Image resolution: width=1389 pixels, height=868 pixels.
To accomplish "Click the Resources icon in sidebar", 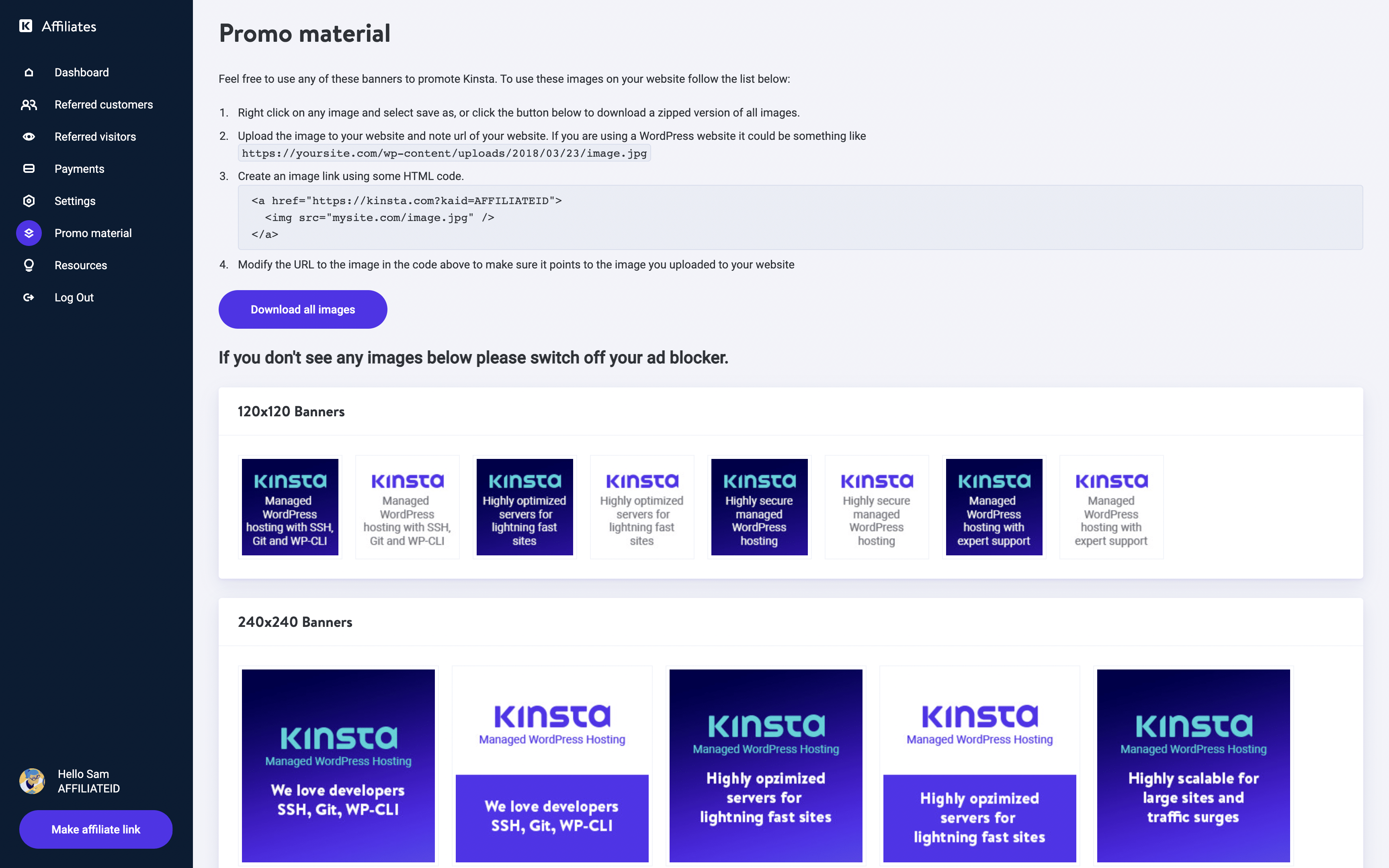I will 28,265.
